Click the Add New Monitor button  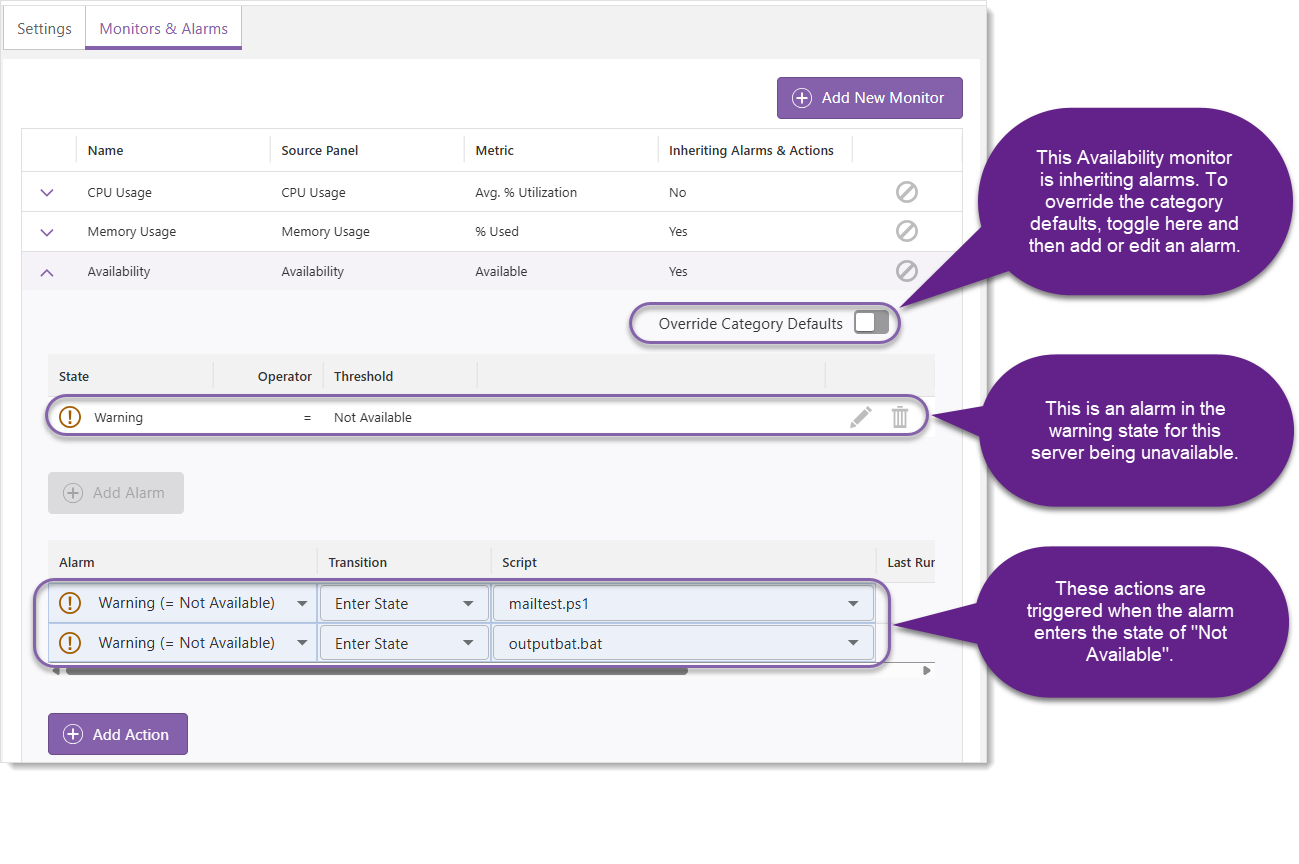pyautogui.click(x=869, y=97)
